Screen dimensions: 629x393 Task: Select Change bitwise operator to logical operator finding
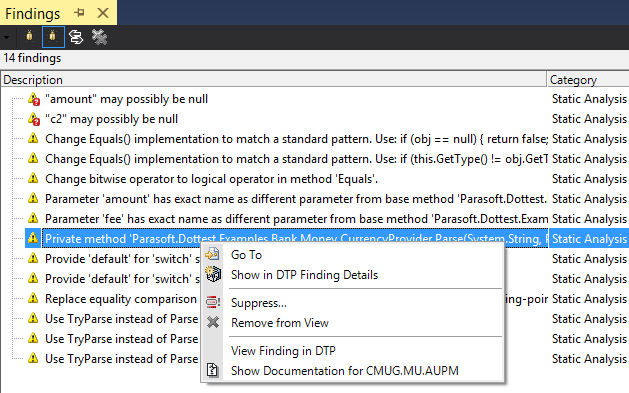point(211,179)
